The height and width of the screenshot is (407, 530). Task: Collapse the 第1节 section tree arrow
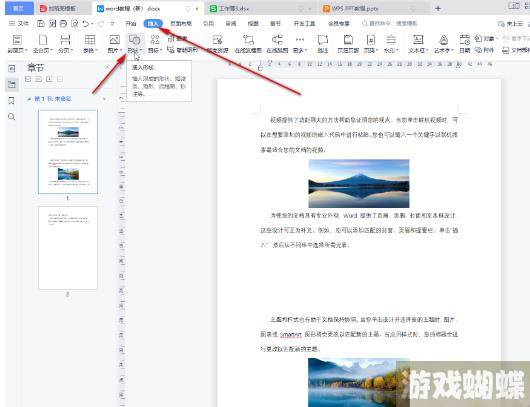point(29,99)
